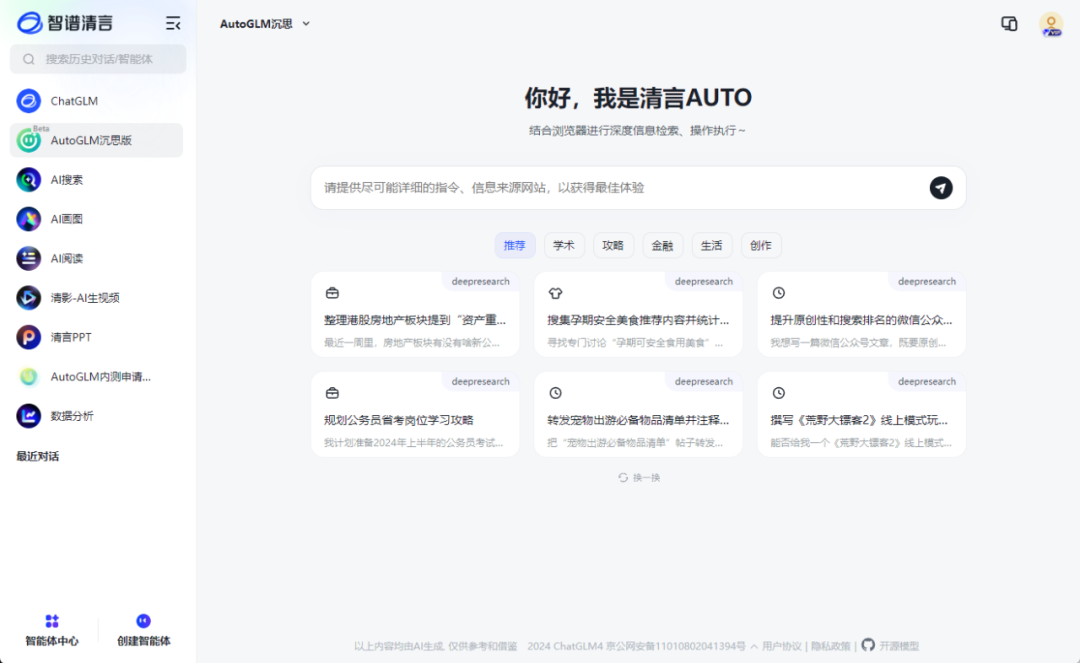Collapse the sidebar with the menu icon

[173, 23]
